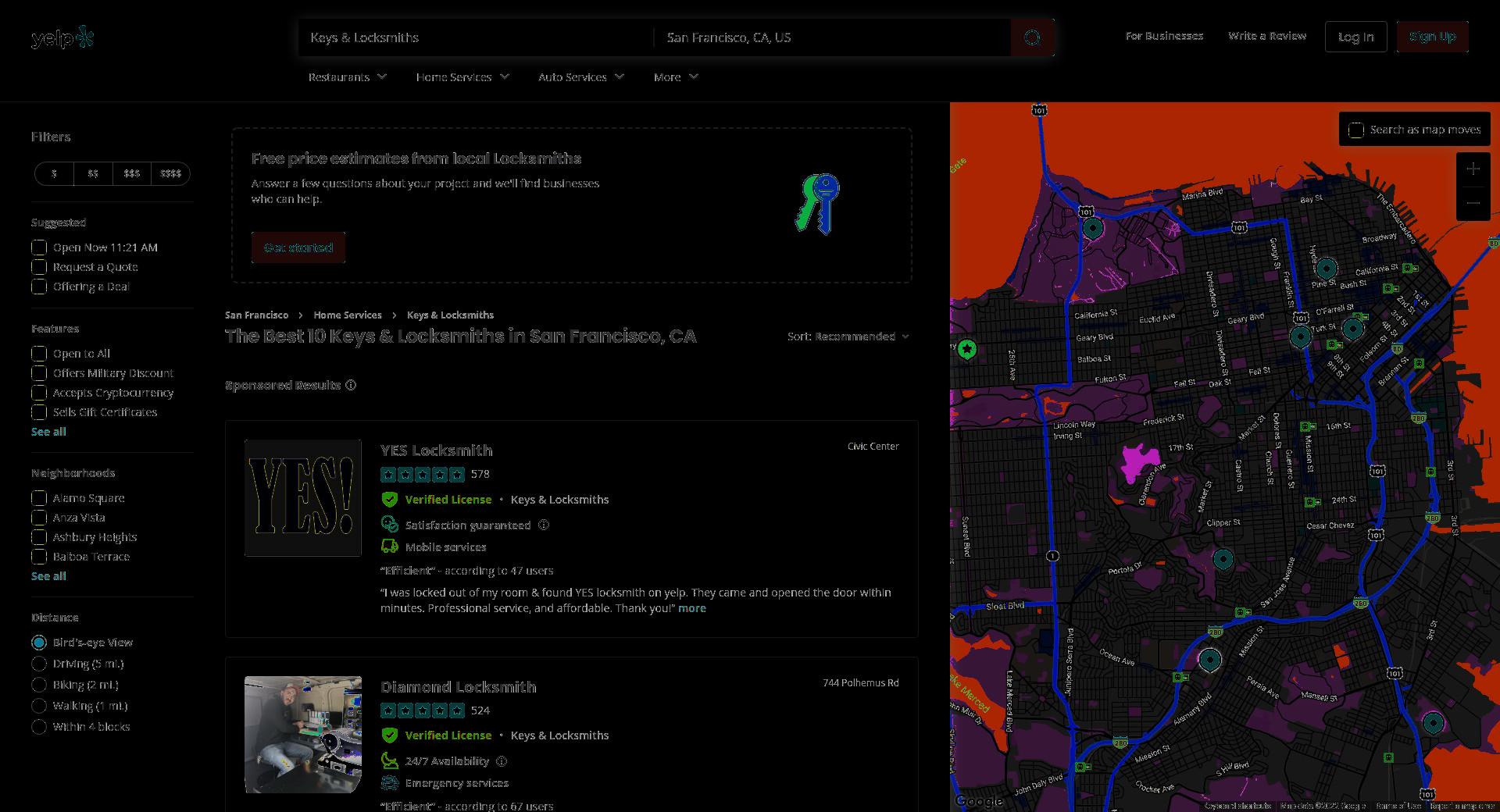Click the Sign Up button
The image size is (1500, 812).
[1433, 37]
